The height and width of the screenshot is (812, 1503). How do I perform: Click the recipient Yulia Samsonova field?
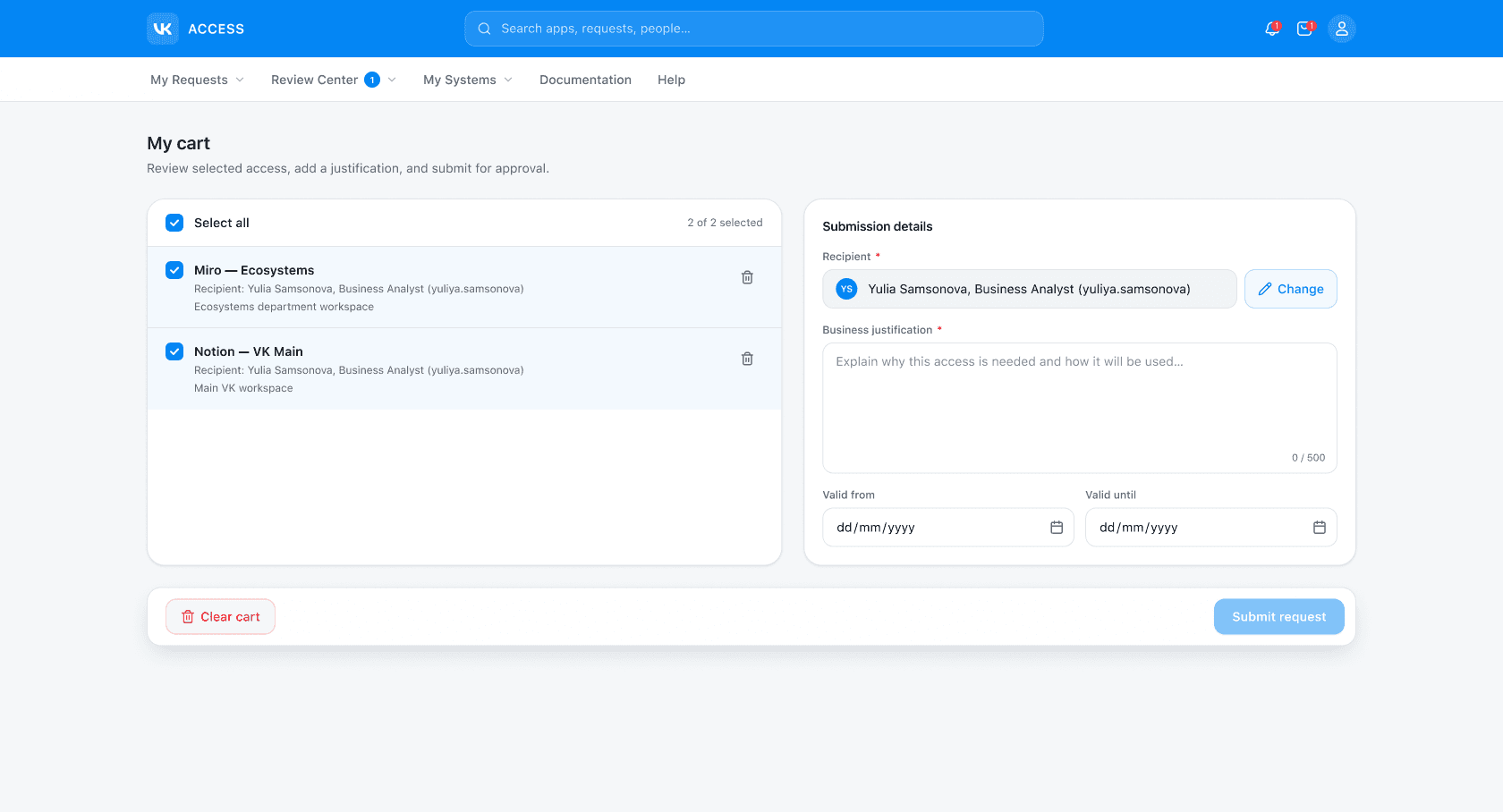(1030, 289)
